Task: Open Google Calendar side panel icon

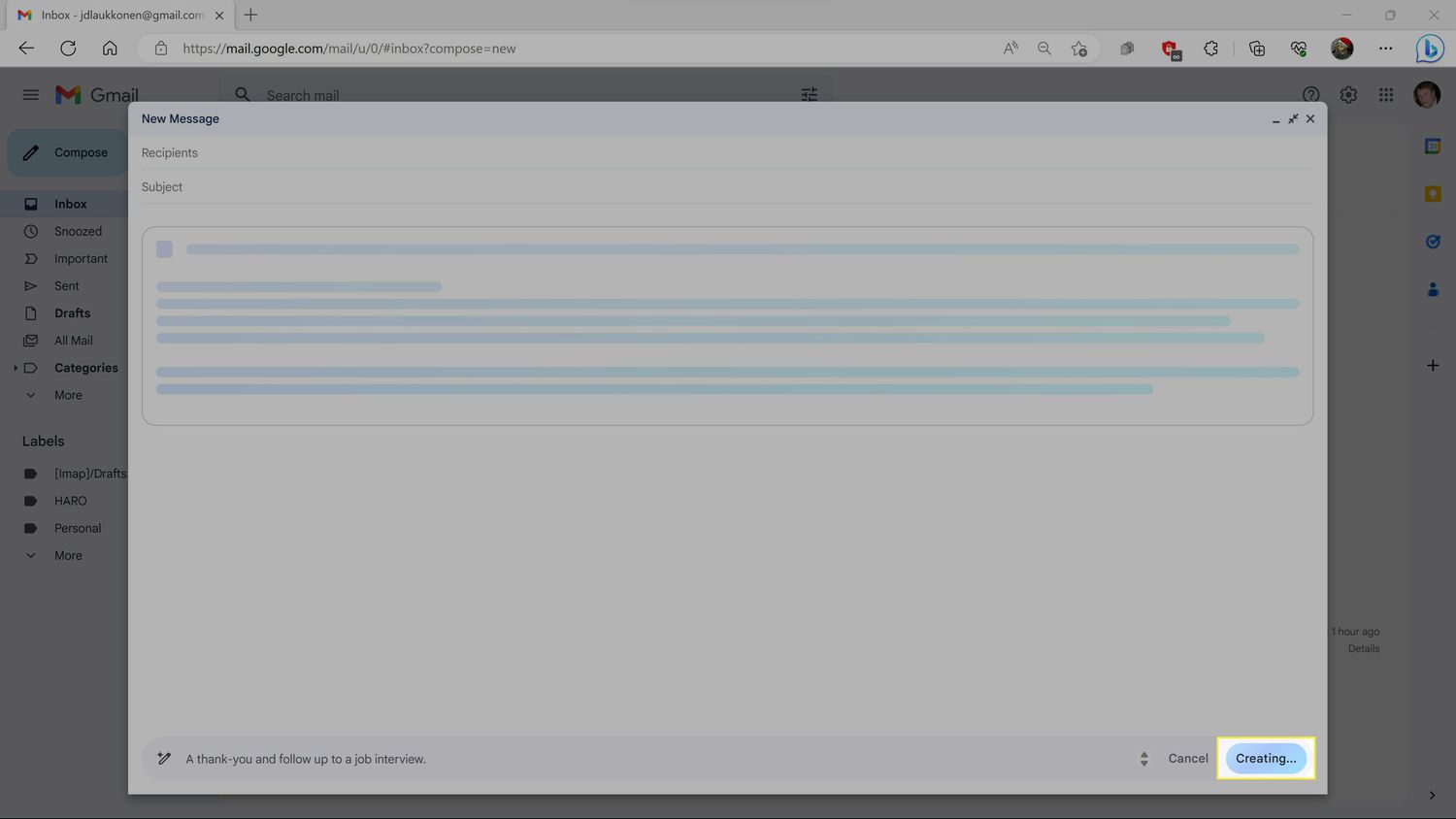Action: coord(1432,147)
